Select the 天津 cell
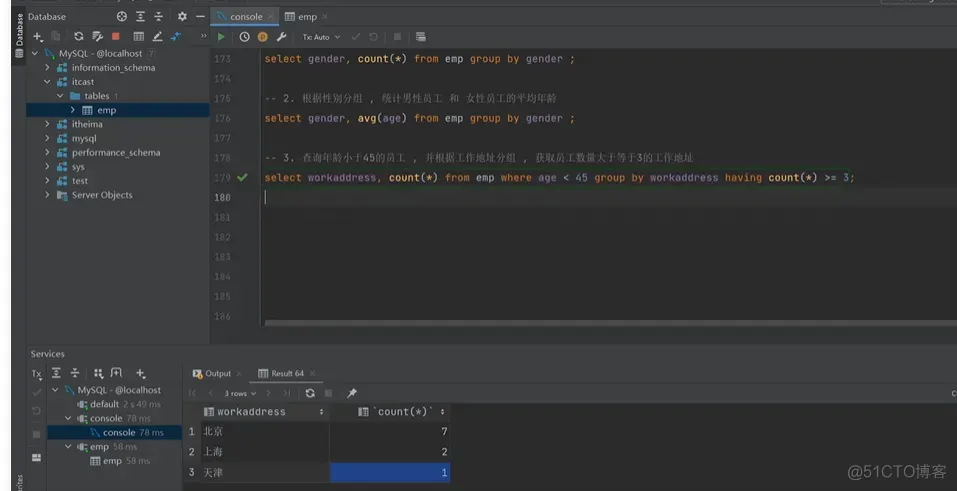This screenshot has height=491, width=957. 265,472
